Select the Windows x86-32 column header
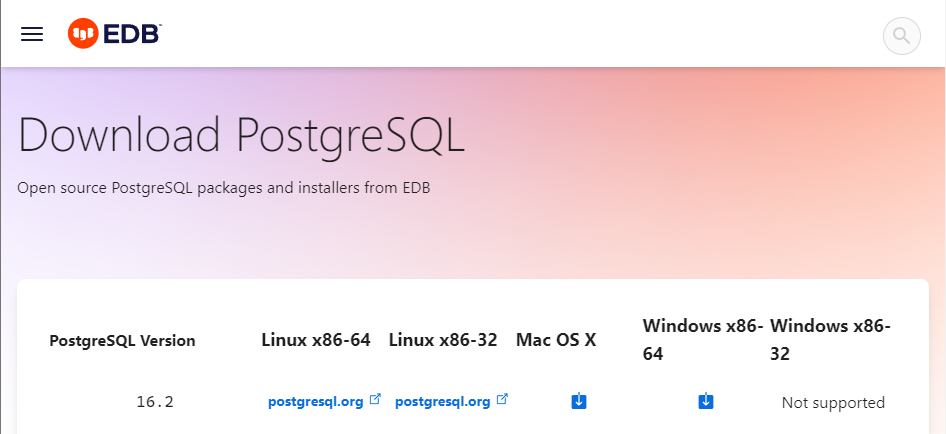Screen dimensions: 946x434 coord(831,340)
